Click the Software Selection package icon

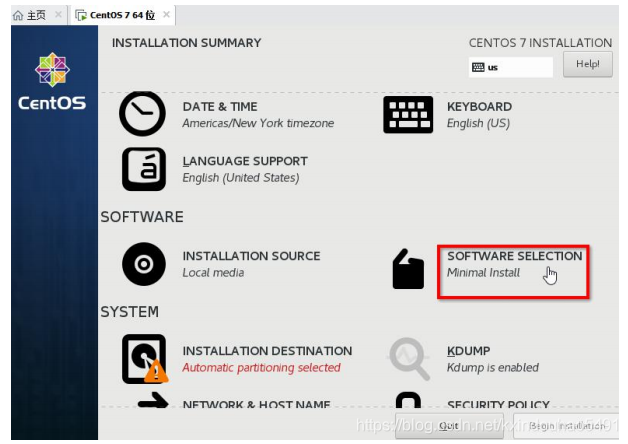click(x=408, y=269)
